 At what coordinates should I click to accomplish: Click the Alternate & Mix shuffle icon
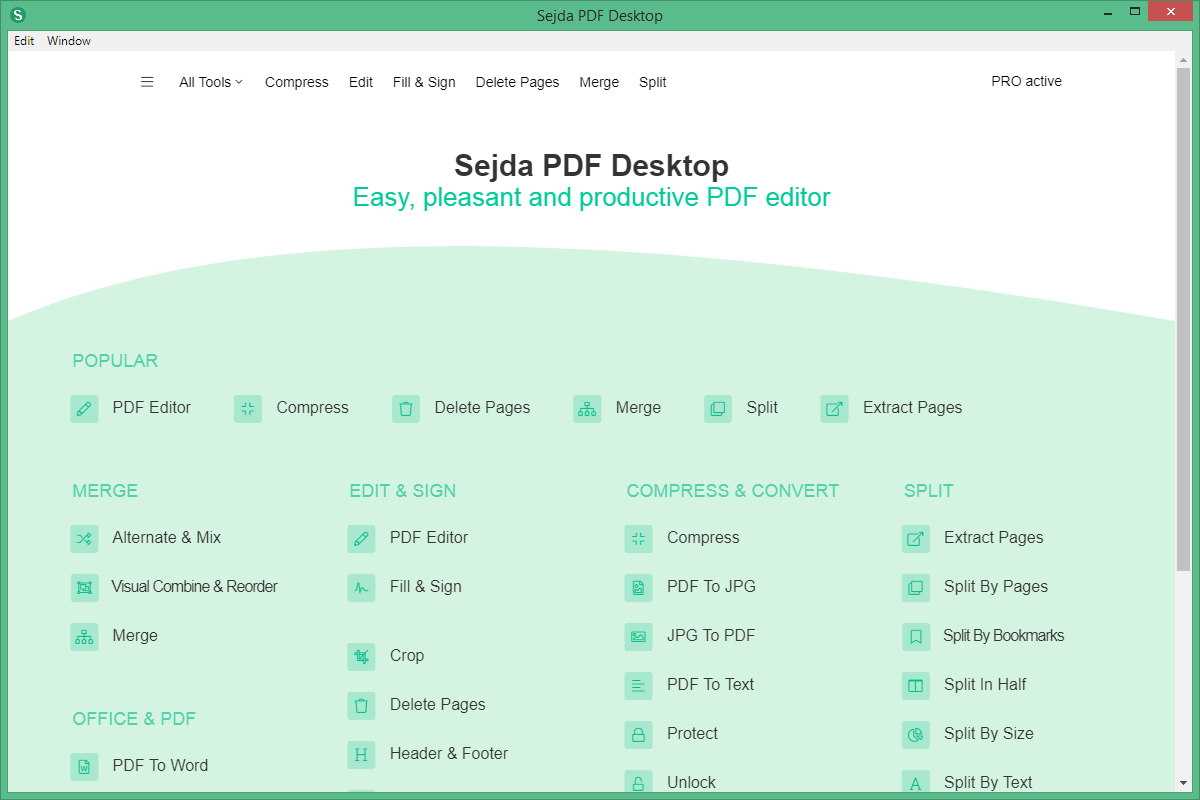[84, 538]
